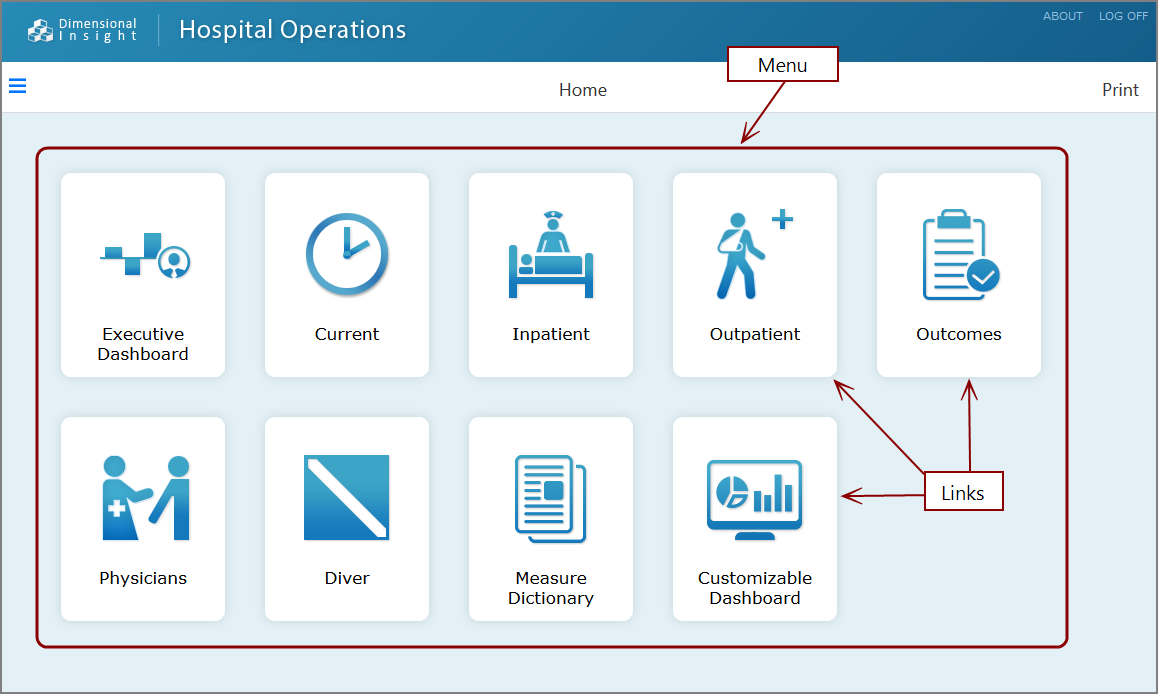1158x694 pixels.
Task: Click the Outpatient walking patient icon
Action: click(752, 255)
